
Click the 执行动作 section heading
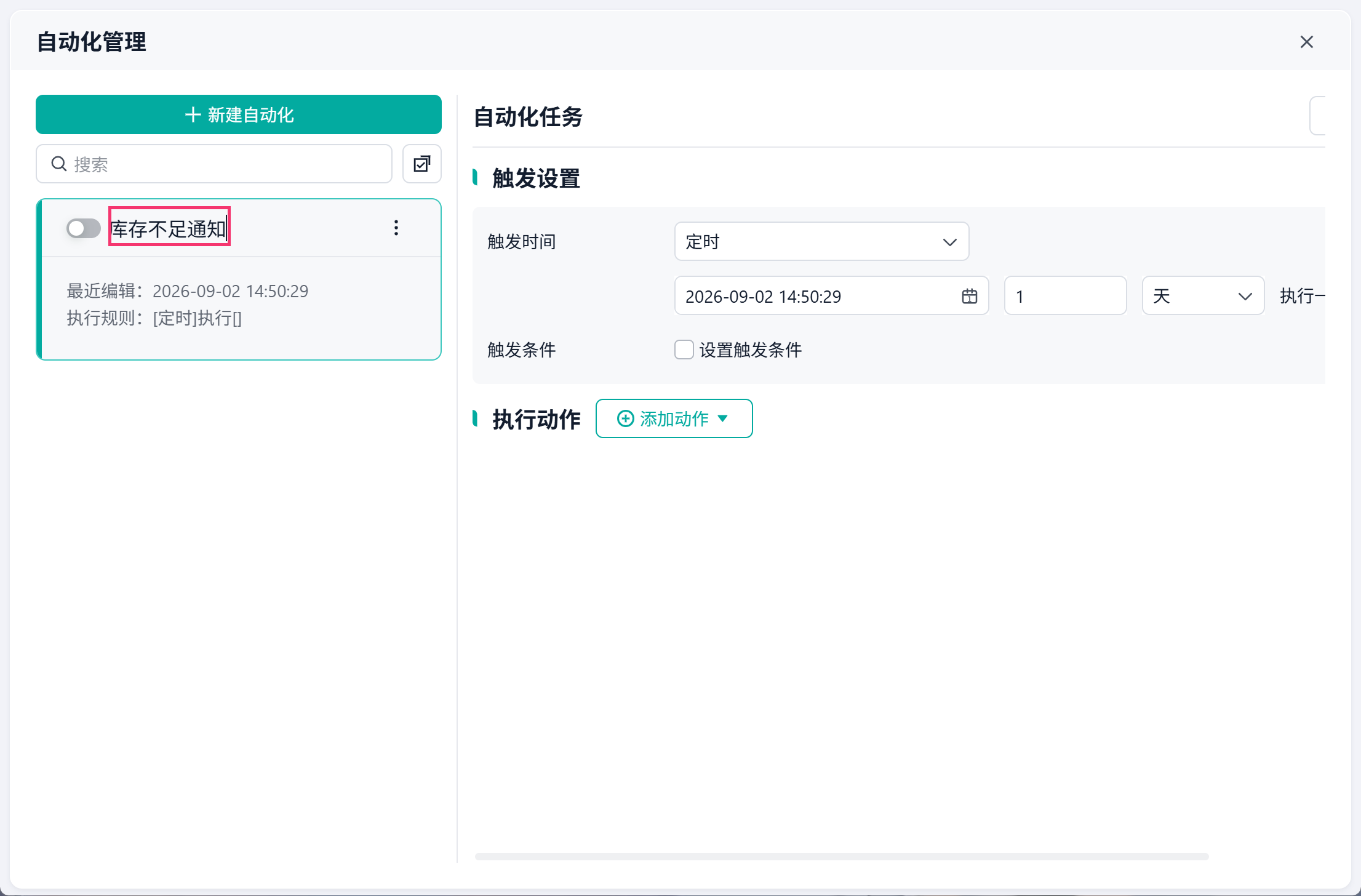[x=536, y=420]
